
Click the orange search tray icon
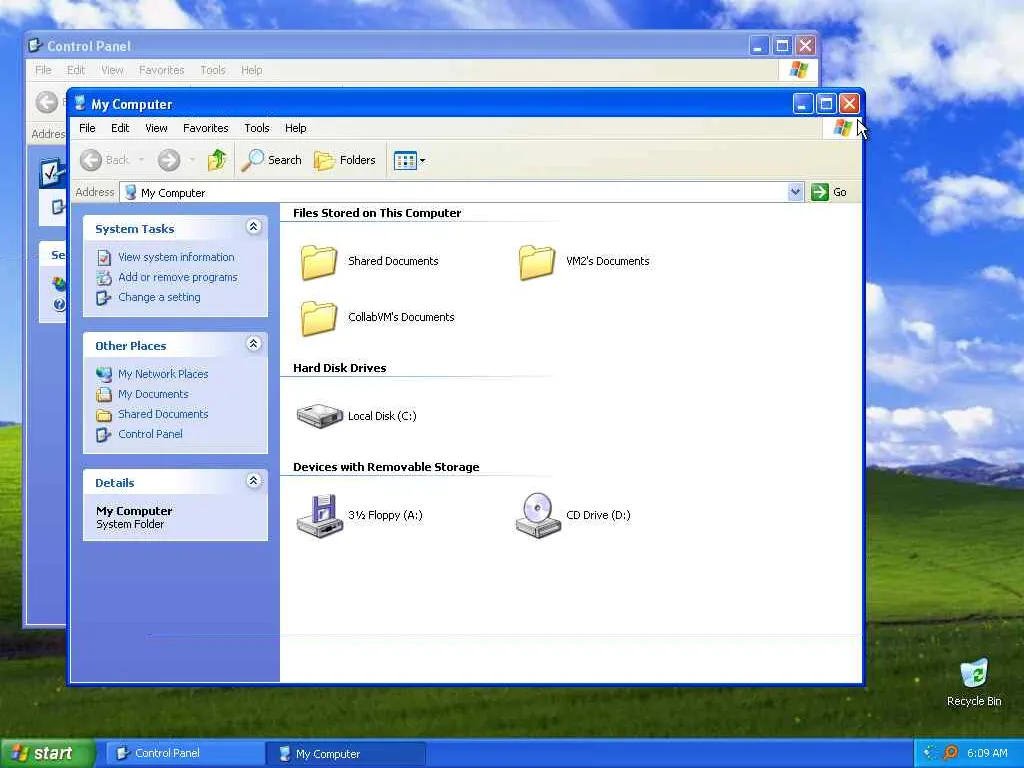[x=951, y=753]
